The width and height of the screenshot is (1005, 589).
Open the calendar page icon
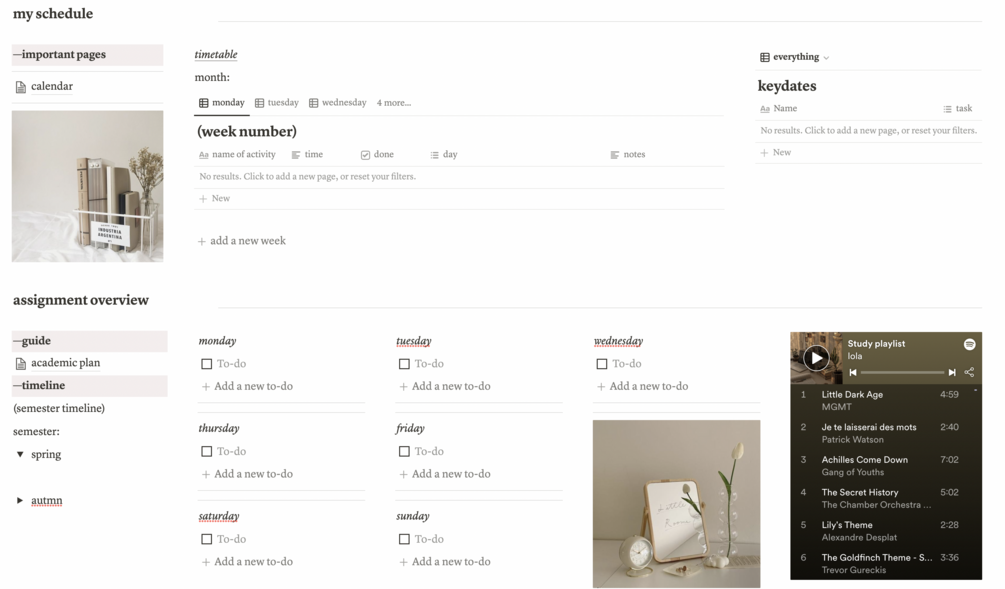coord(21,87)
